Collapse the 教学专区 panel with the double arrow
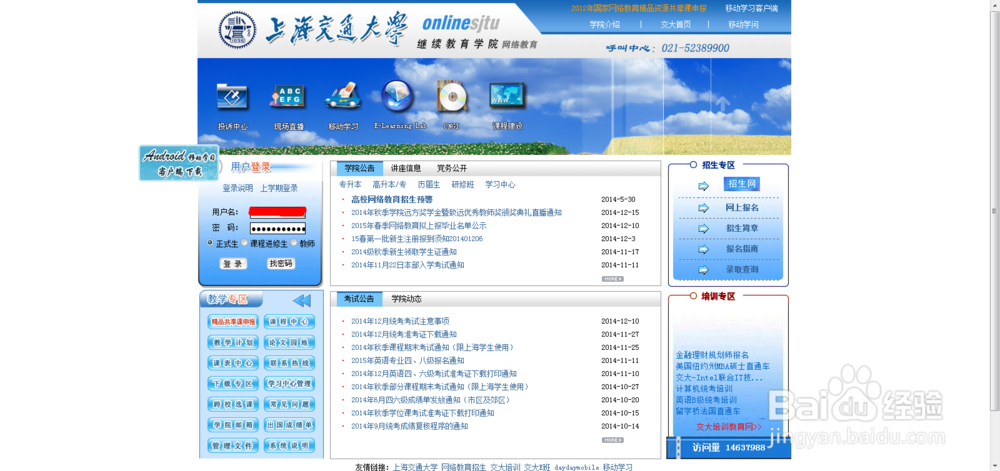 pos(302,300)
